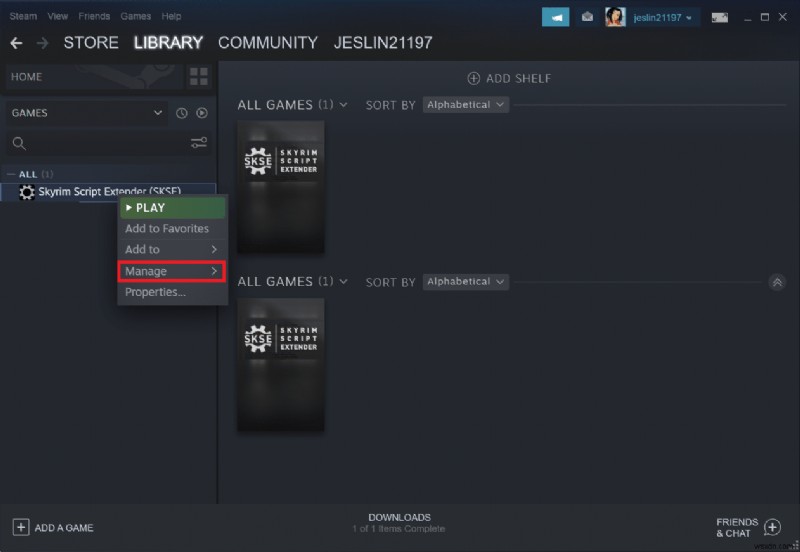Open the DOWNLOADS status area
The height and width of the screenshot is (552, 800).
(399, 523)
